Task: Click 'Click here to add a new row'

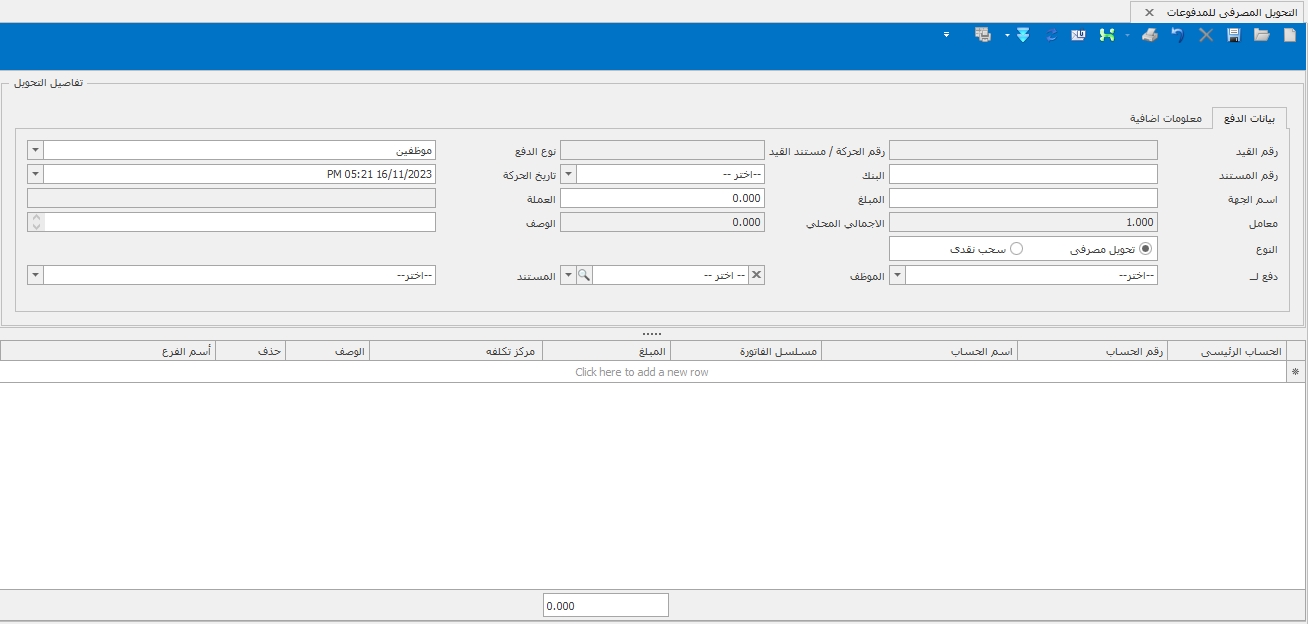Action: click(x=642, y=372)
